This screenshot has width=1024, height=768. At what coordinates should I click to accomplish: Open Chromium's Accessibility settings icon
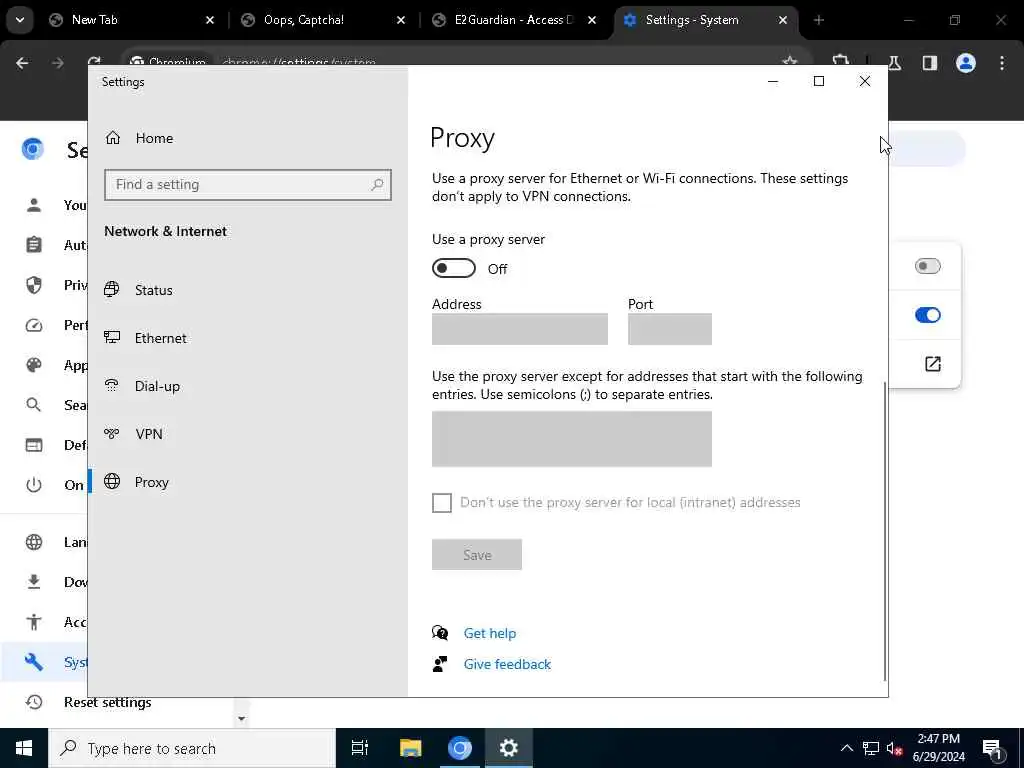point(34,622)
